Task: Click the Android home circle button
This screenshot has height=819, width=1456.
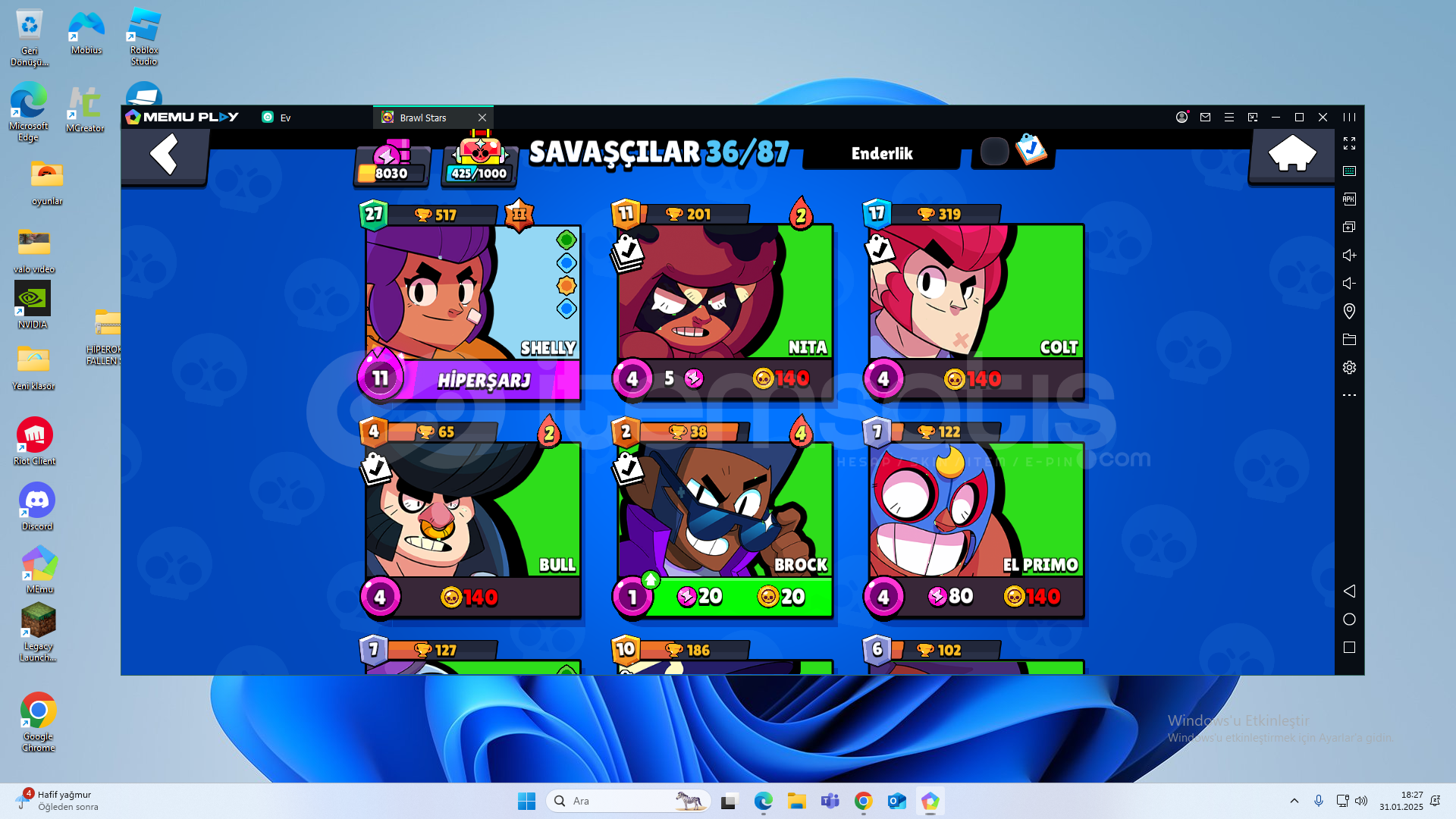Action: pos(1349,620)
